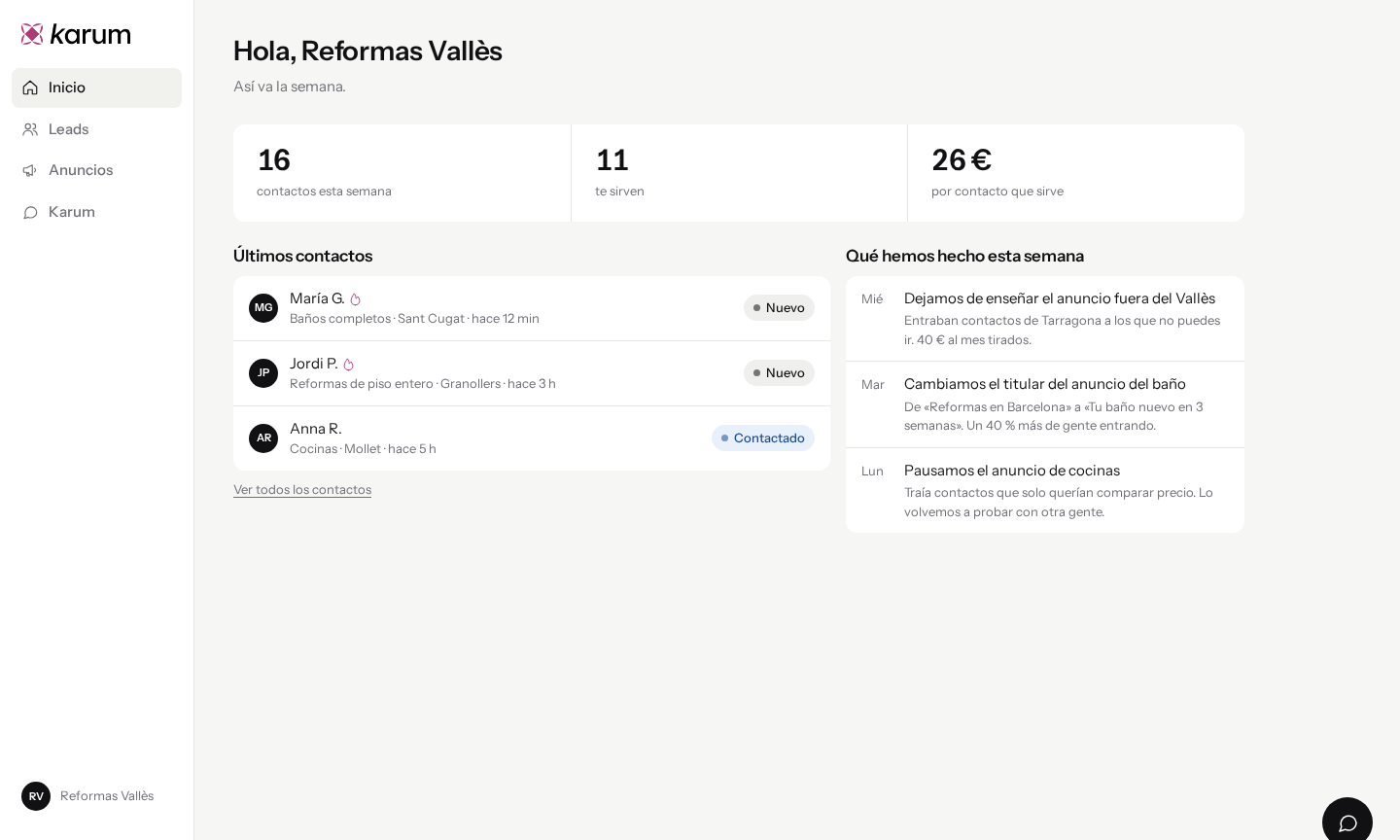
Task: Click the Nuevo badge on María G.'s row
Action: tap(779, 308)
